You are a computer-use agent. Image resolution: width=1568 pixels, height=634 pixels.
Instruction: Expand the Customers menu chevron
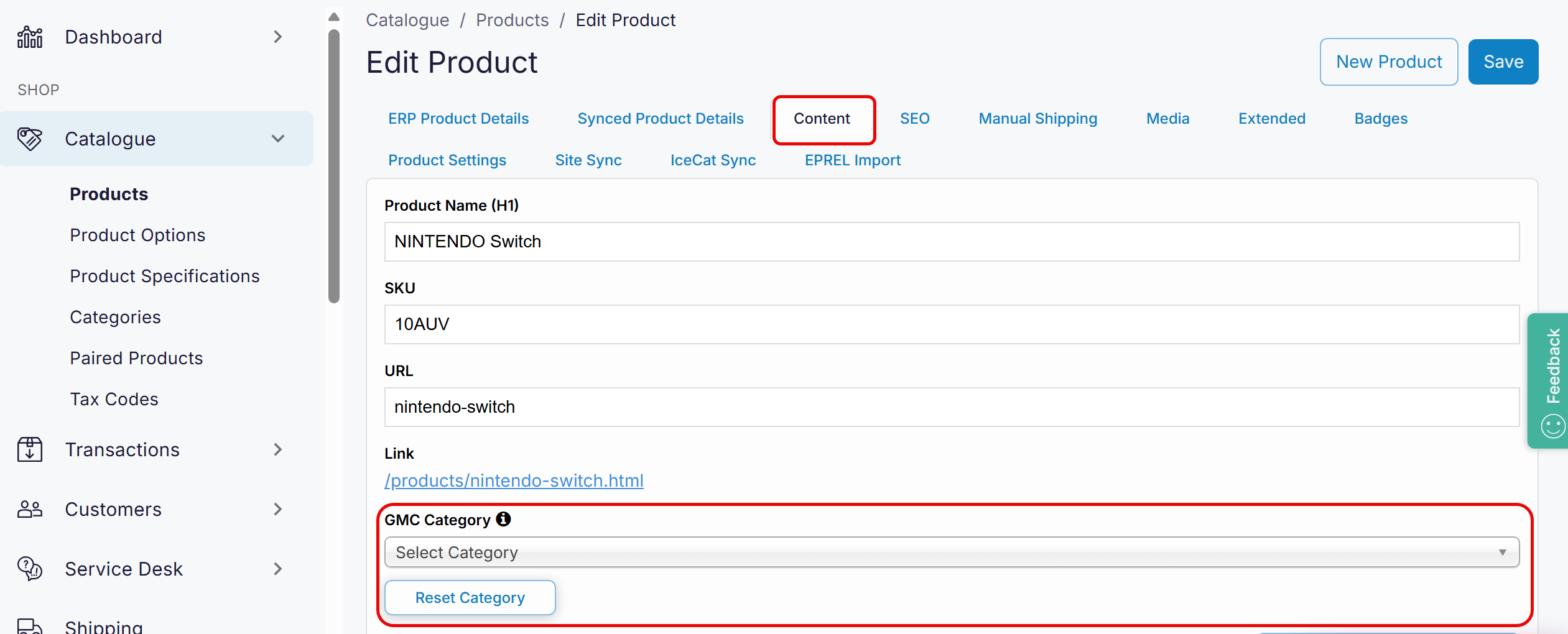(x=278, y=509)
